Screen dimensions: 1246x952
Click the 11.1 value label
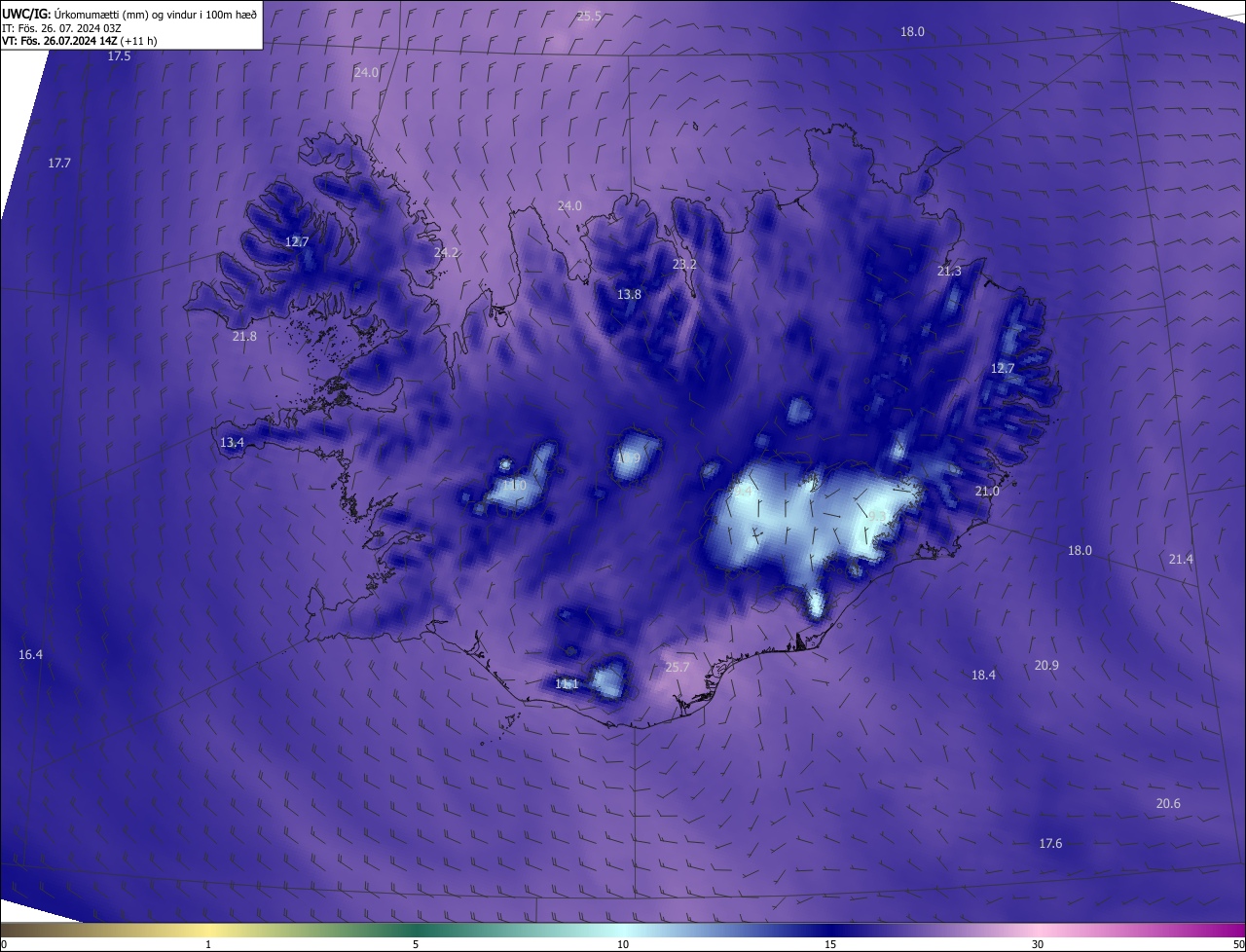coord(567,684)
